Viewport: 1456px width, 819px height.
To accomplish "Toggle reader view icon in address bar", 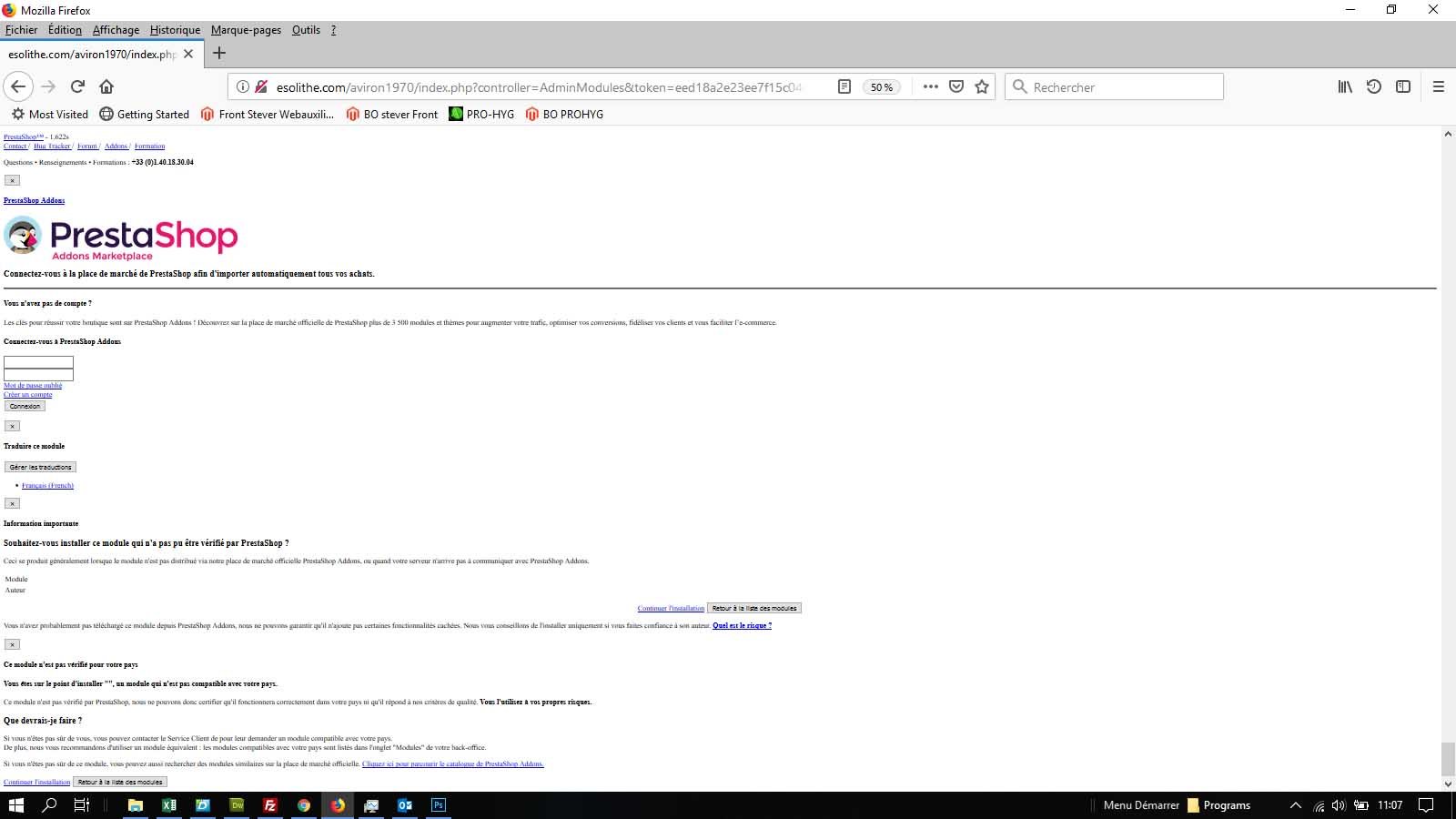I will 844,86.
